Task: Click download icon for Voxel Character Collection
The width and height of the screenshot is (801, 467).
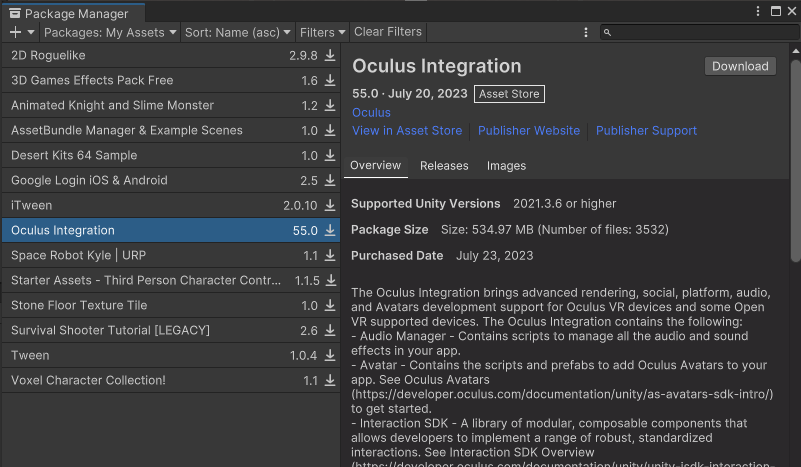Action: (x=330, y=381)
